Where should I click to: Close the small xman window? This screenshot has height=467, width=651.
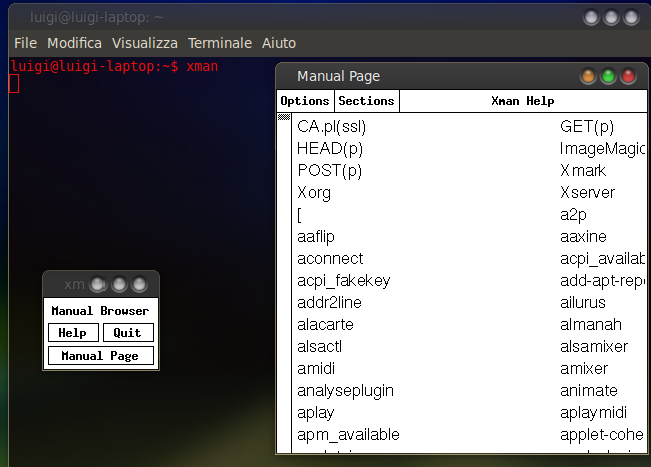[x=139, y=284]
